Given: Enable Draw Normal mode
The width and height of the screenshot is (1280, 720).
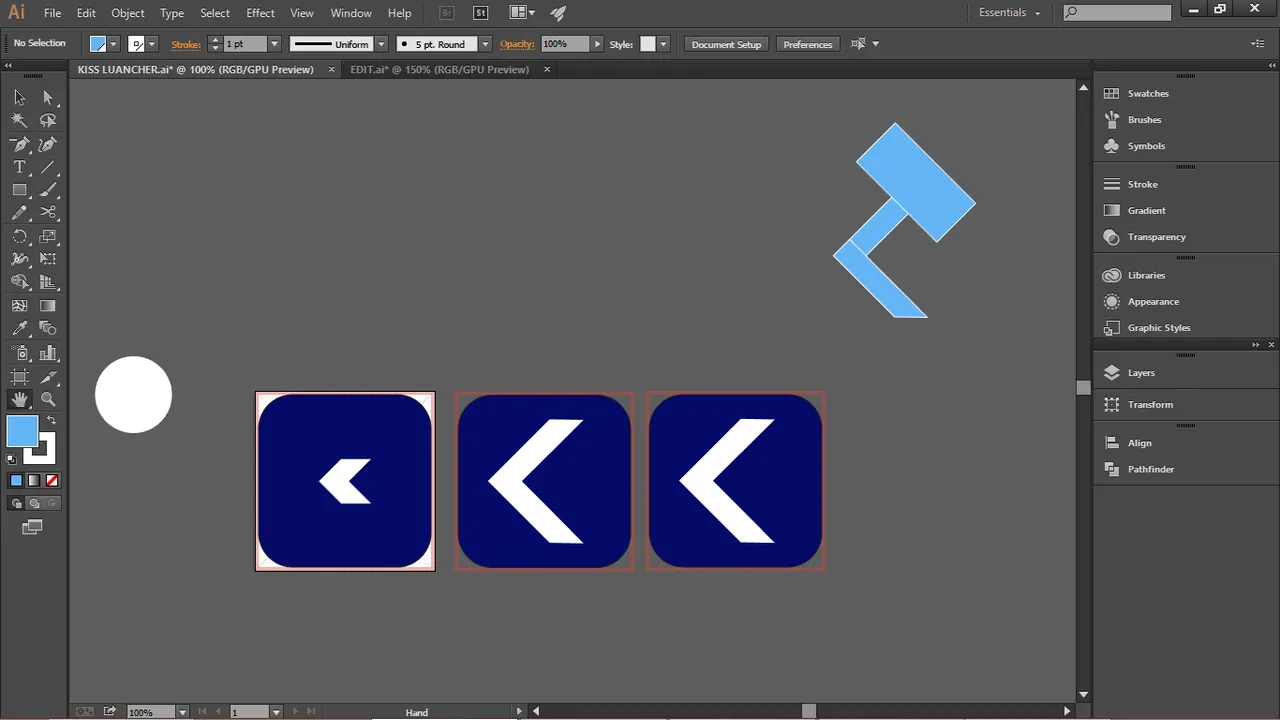Looking at the screenshot, I should point(16,504).
